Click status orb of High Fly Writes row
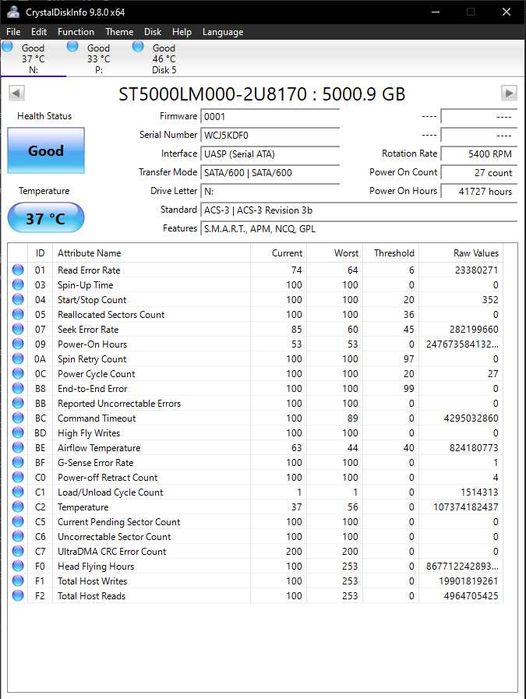 pyautogui.click(x=18, y=432)
